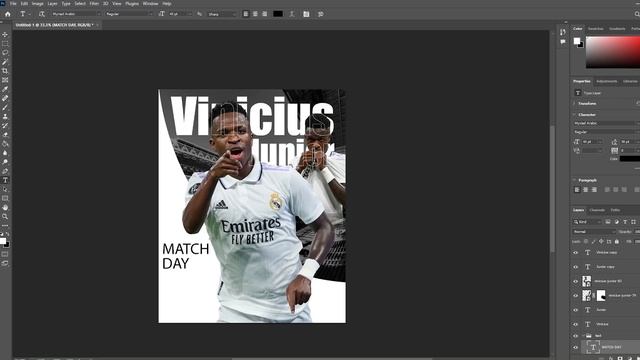
Task: Open the File menu
Action: [13, 4]
